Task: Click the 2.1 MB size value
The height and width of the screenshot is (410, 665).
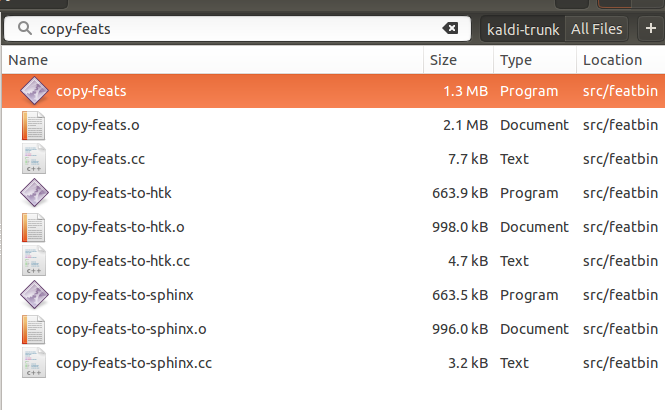Action: (x=465, y=125)
